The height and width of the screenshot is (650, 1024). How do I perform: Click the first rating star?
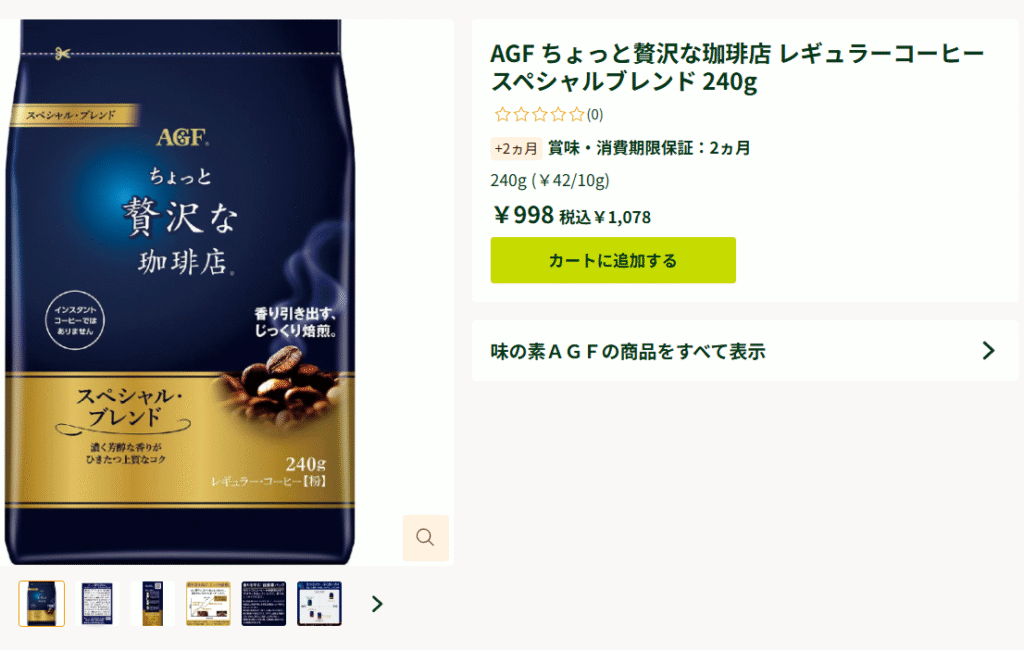pos(502,115)
